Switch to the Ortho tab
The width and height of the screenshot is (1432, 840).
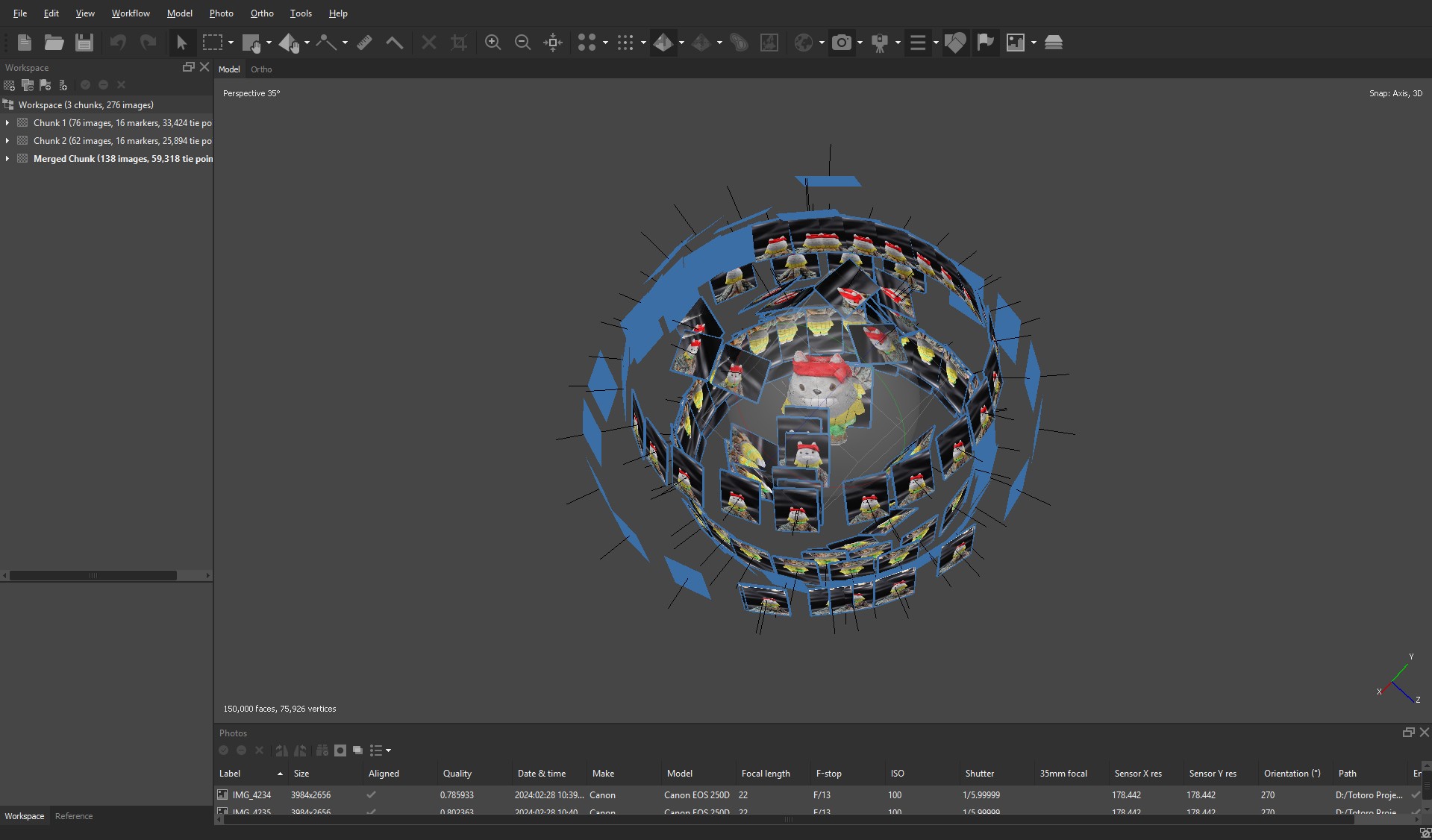261,69
